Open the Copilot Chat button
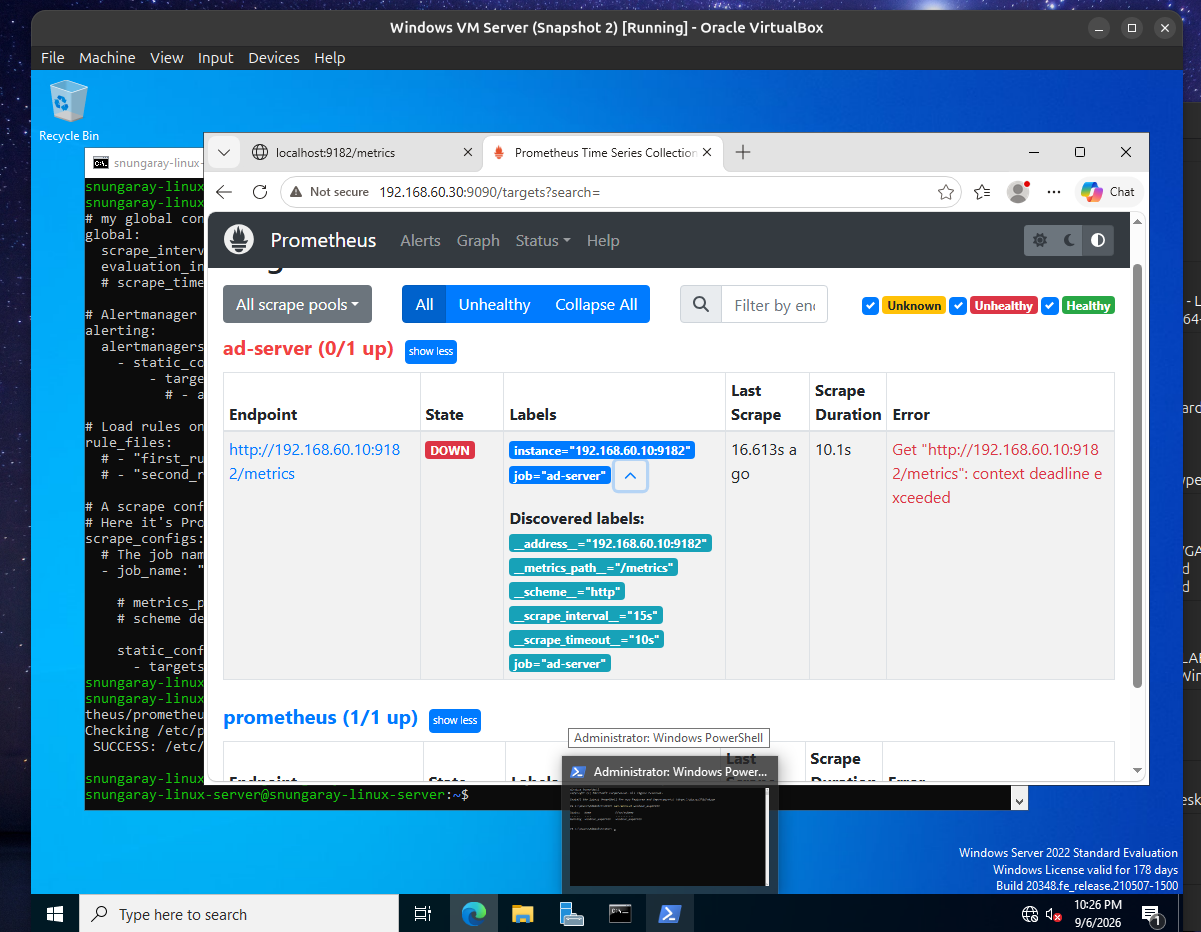 click(1108, 192)
